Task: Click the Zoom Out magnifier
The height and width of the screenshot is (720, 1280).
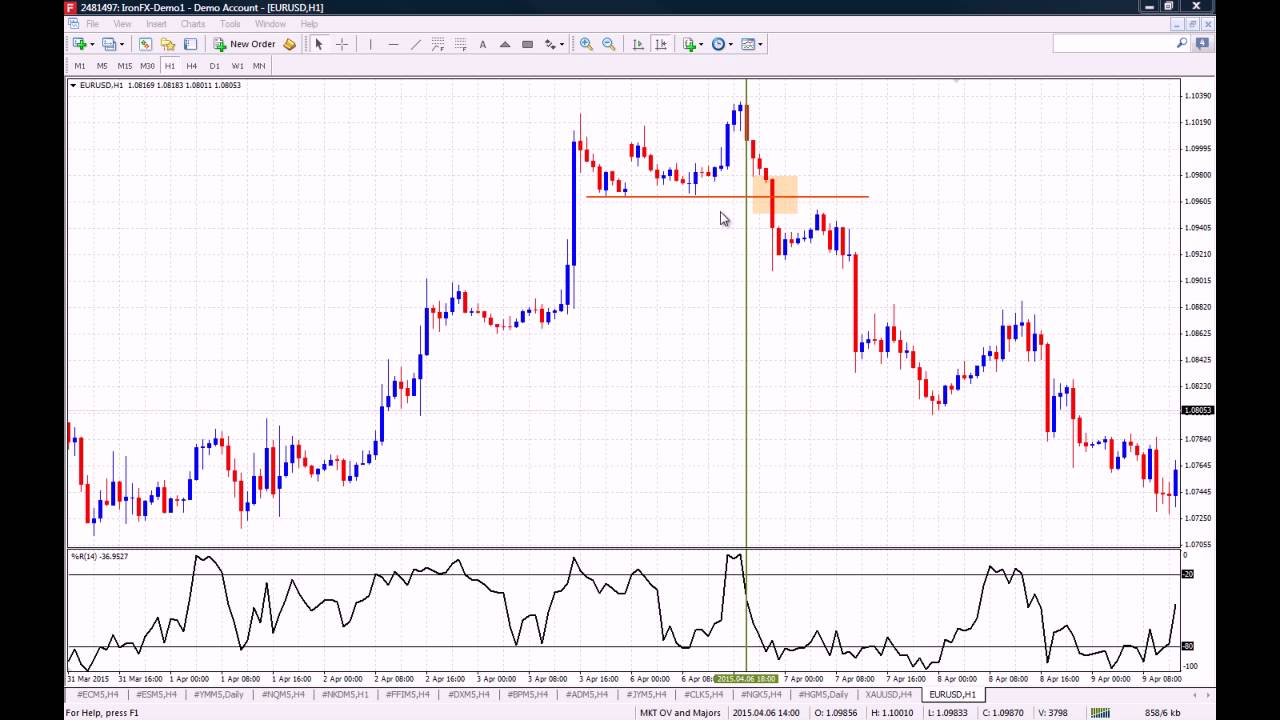Action: 608,44
